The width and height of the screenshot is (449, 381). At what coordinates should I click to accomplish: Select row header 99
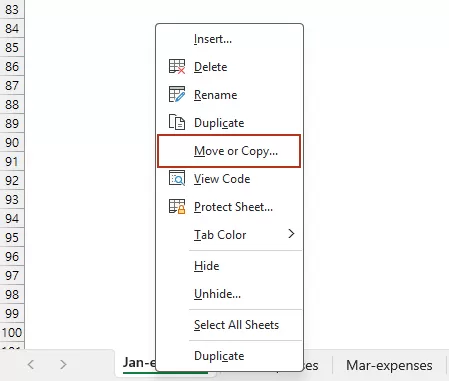coord(12,313)
